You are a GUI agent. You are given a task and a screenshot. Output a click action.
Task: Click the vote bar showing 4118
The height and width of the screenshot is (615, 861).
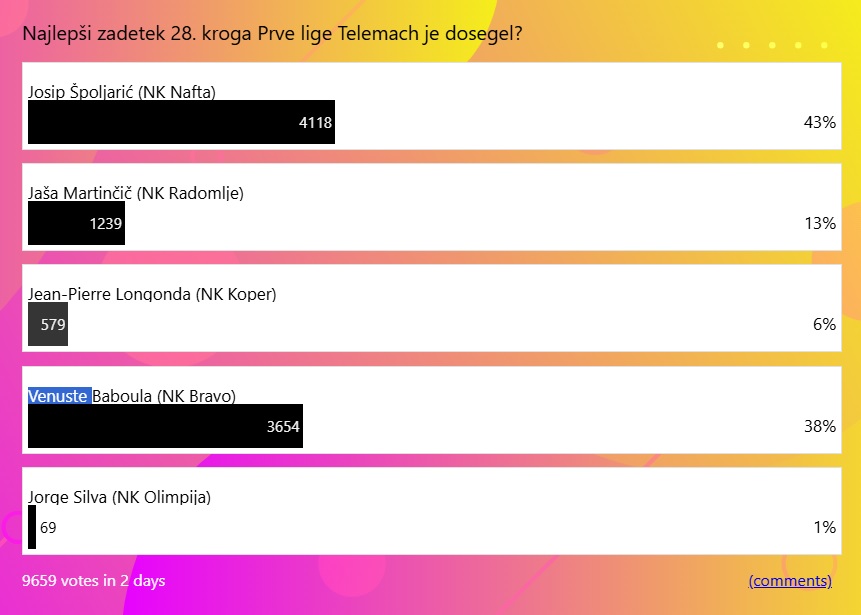180,123
